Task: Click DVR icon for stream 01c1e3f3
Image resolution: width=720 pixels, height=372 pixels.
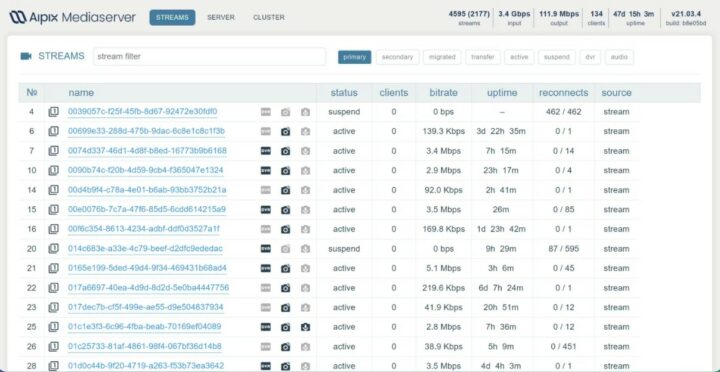Action: click(266, 327)
